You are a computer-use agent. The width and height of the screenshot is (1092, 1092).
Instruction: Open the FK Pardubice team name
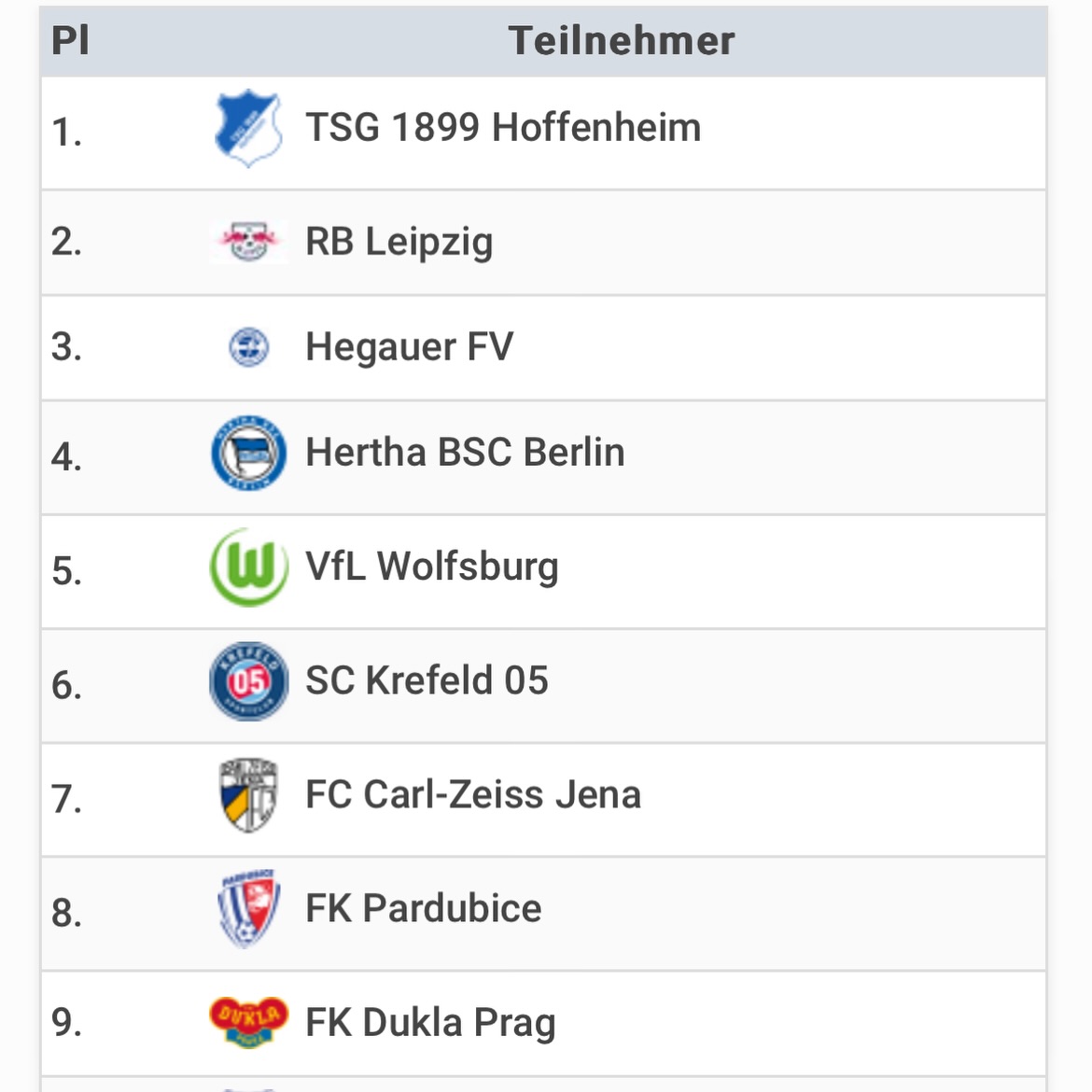coord(424,909)
